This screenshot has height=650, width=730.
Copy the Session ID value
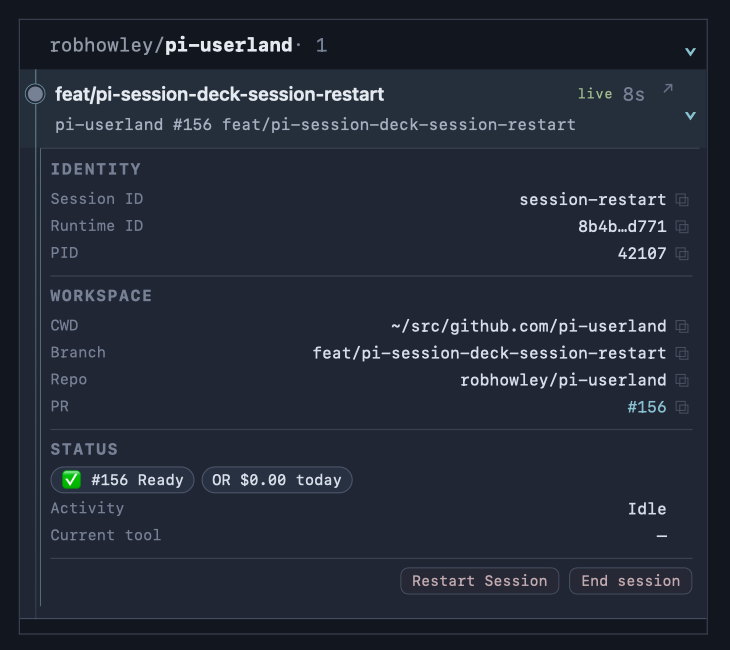pos(682,200)
